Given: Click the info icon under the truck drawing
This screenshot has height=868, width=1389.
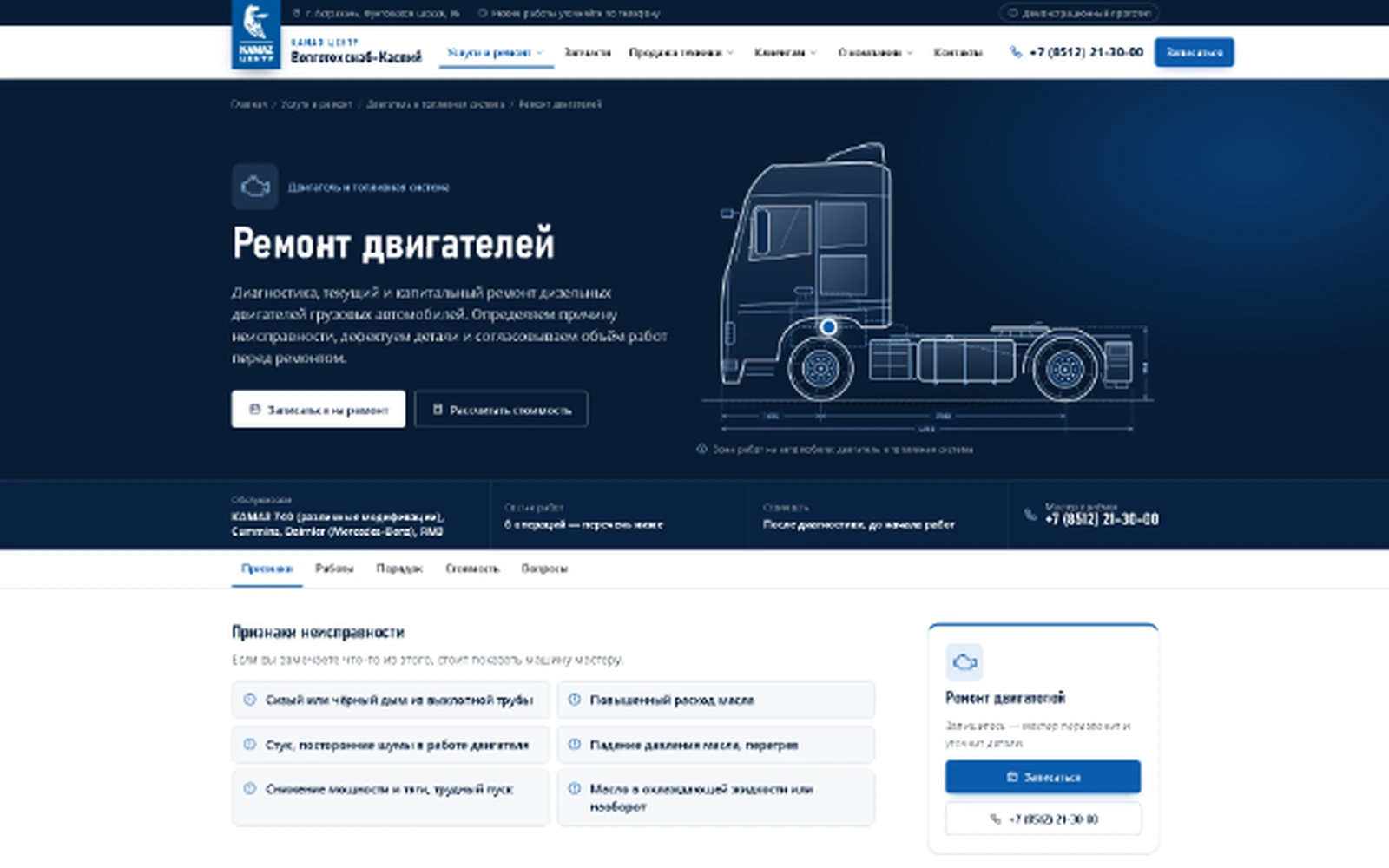Looking at the screenshot, I should tap(701, 450).
